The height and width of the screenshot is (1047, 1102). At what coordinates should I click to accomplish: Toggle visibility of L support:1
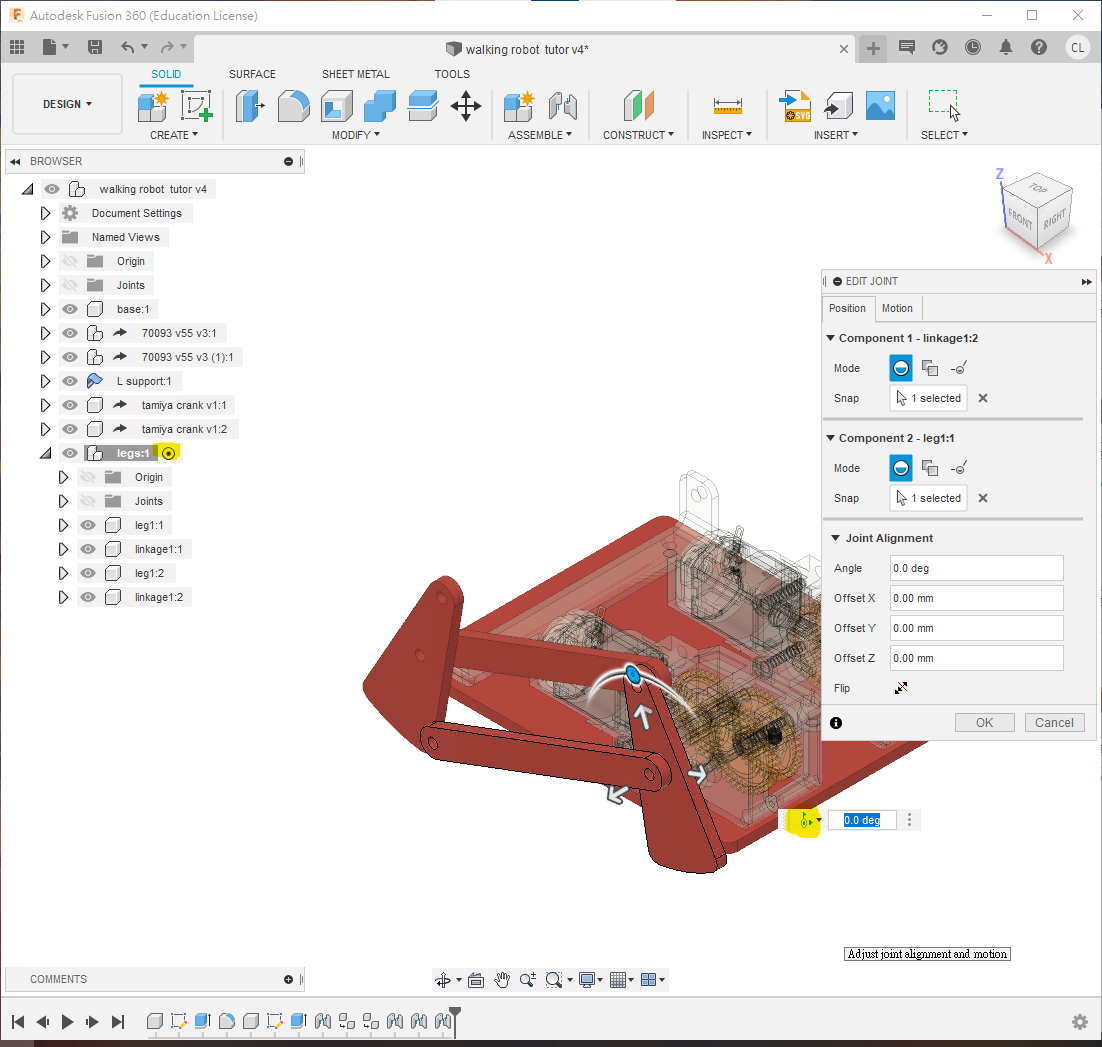[x=70, y=381]
